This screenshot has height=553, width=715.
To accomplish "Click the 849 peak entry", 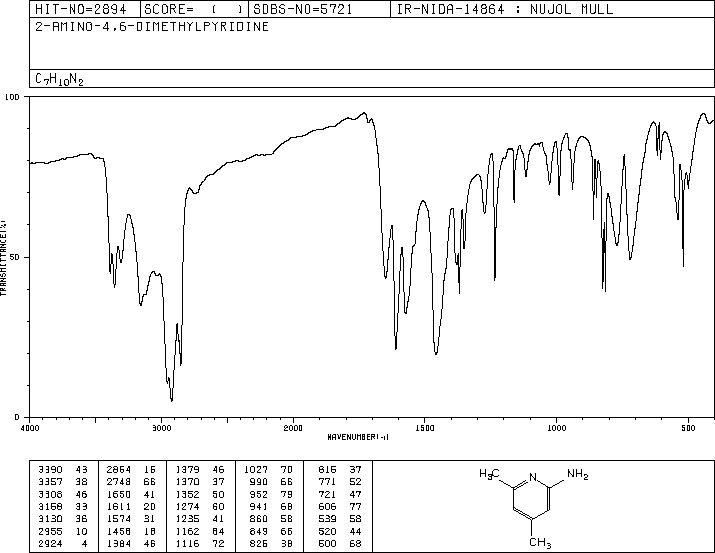I will click(259, 531).
